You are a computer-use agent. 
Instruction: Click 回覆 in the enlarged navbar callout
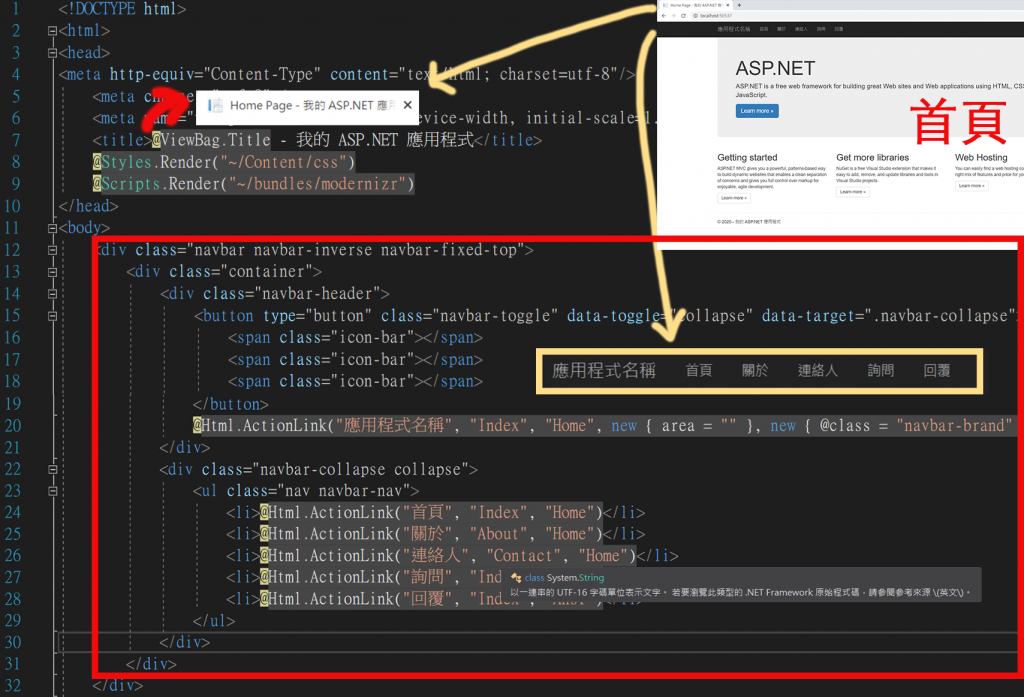[x=936, y=370]
